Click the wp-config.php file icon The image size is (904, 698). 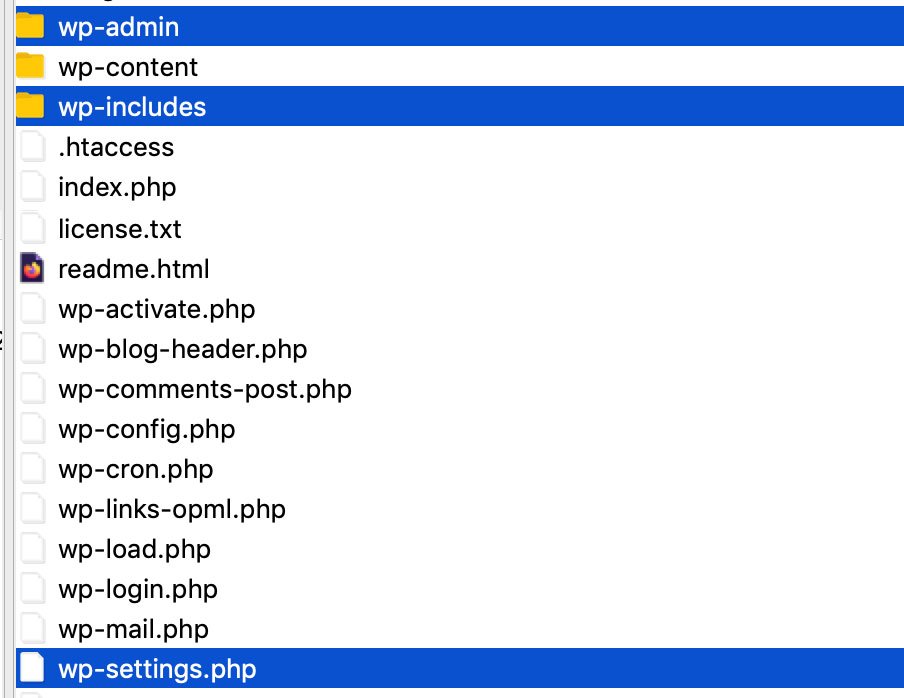point(32,428)
